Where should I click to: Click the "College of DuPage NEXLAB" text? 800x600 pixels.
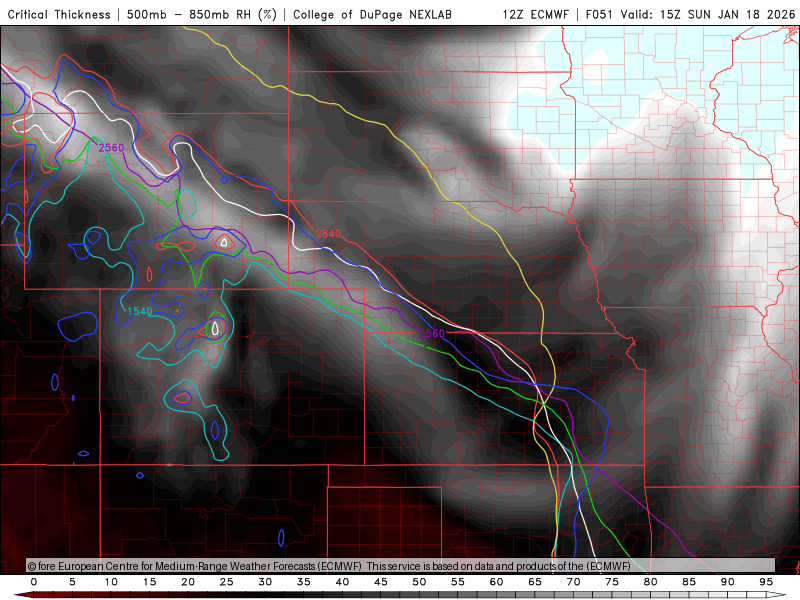pyautogui.click(x=372, y=15)
